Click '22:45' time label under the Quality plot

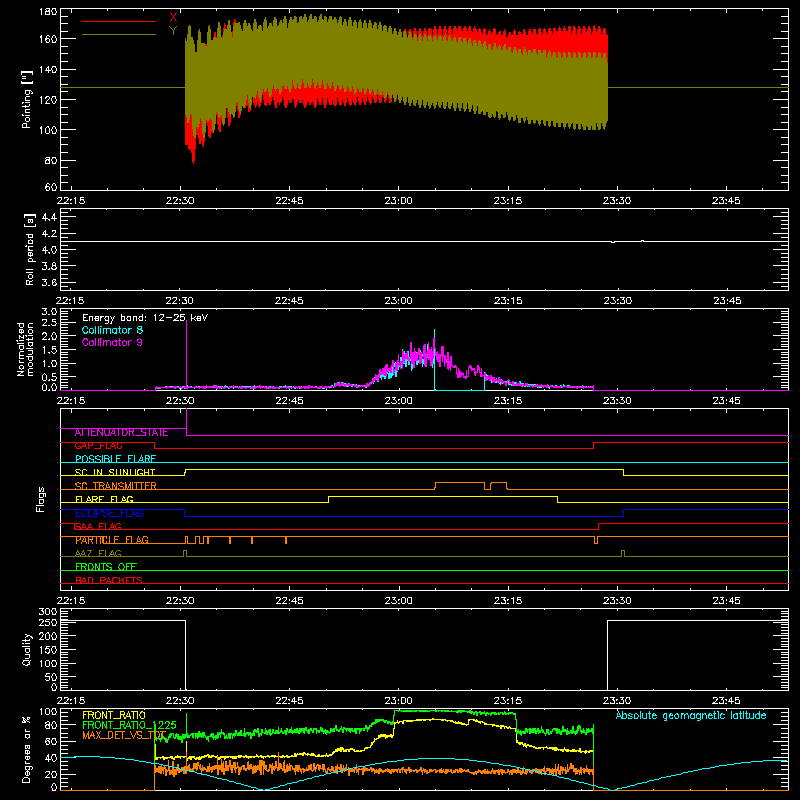point(289,701)
